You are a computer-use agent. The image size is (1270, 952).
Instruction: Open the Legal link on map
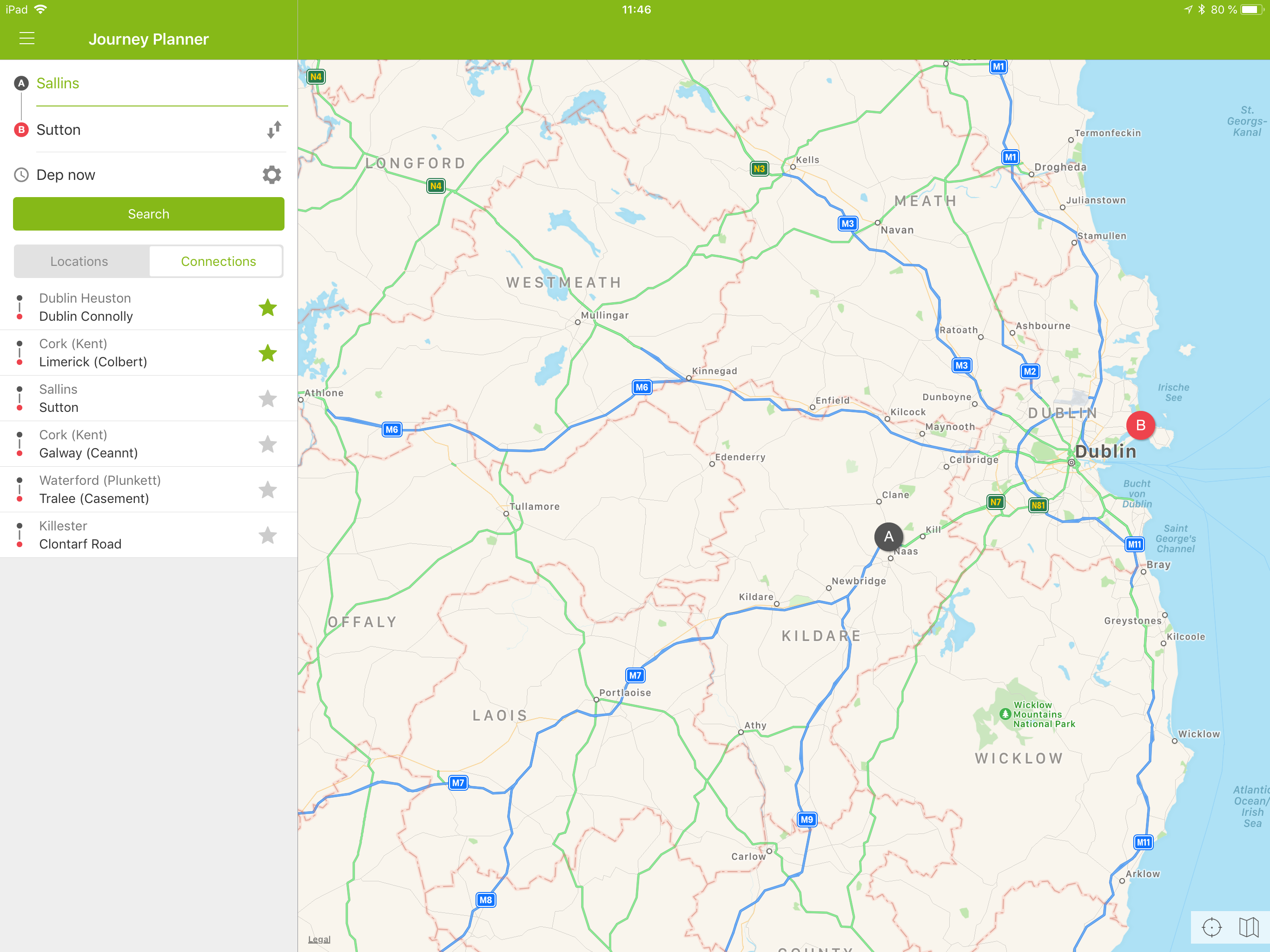[x=319, y=939]
